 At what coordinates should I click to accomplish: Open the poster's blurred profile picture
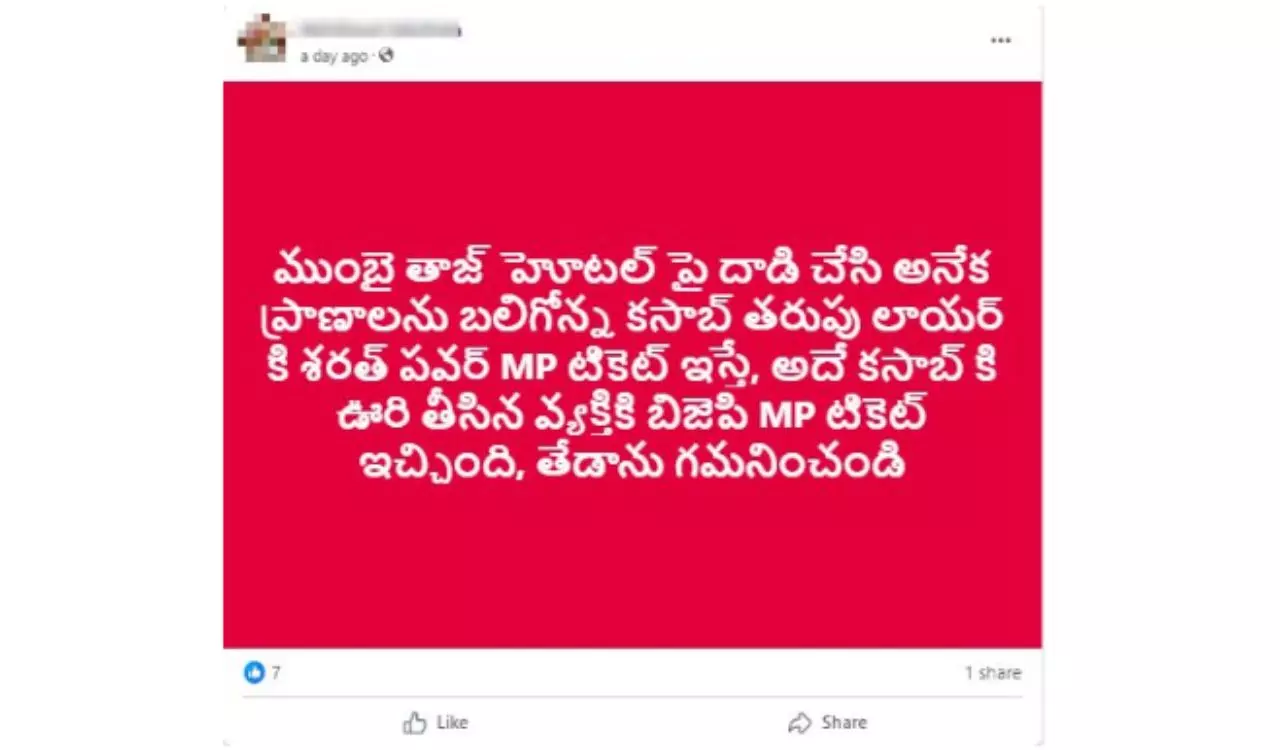point(263,38)
